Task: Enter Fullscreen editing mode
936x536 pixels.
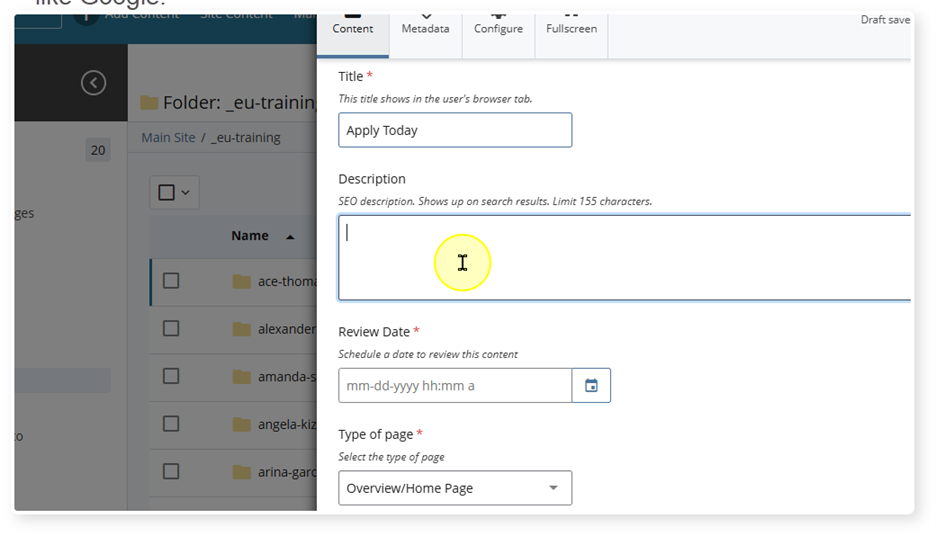Action: point(571,29)
